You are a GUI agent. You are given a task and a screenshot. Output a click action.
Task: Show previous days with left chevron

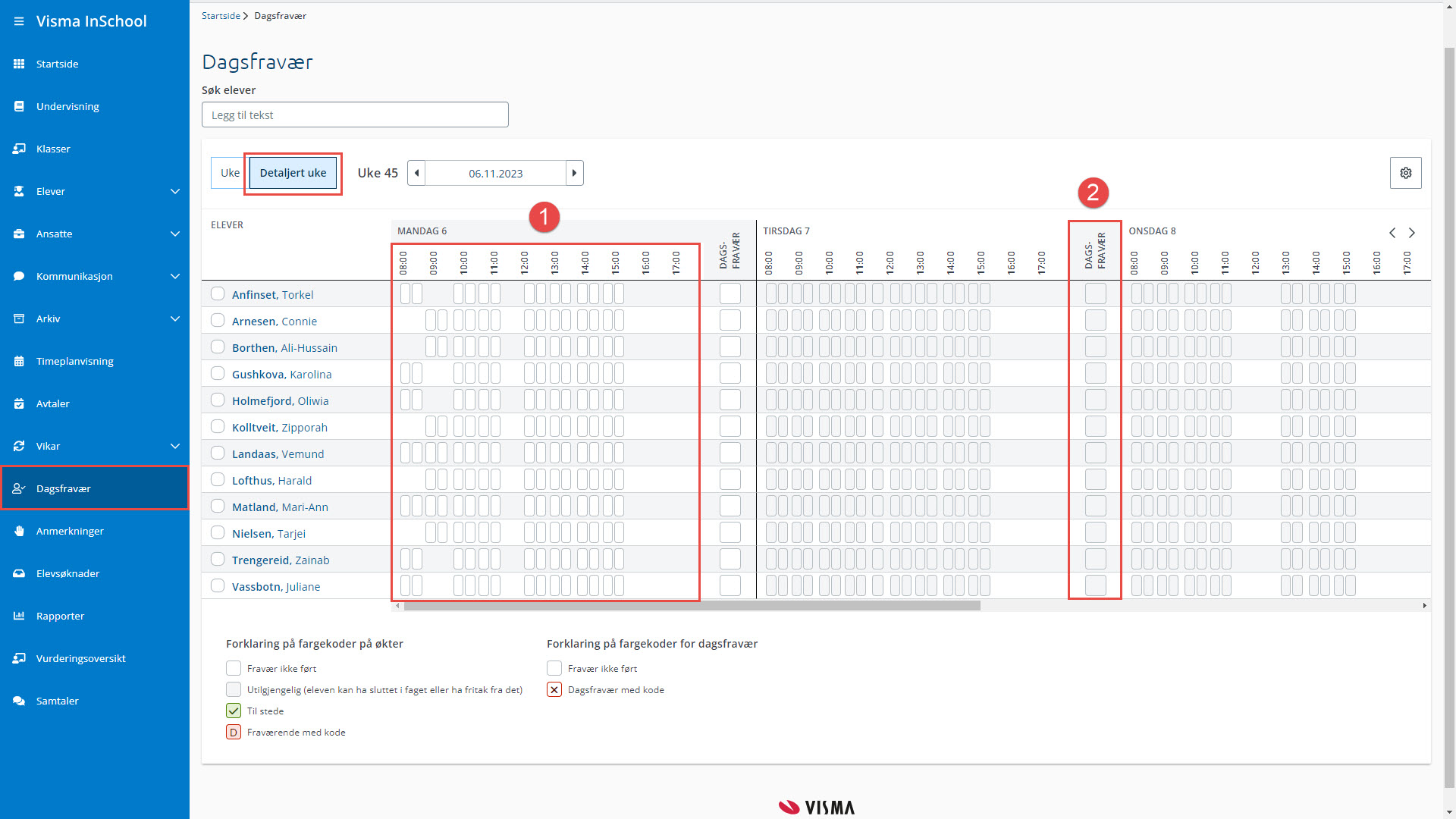click(1392, 233)
